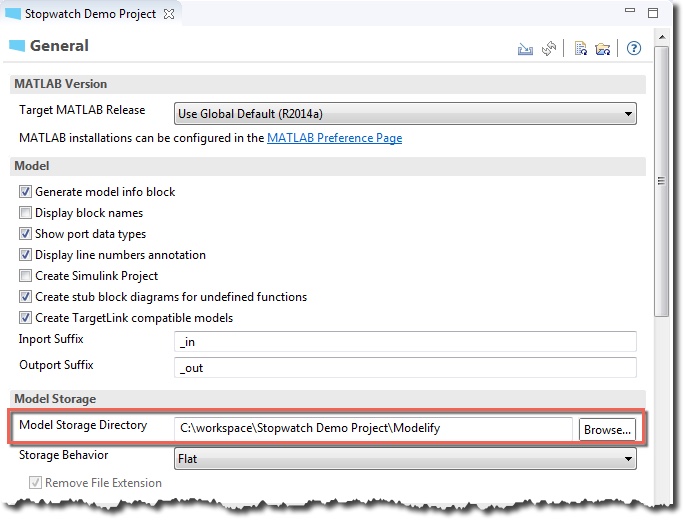Viewport: 683px width, 520px height.
Task: Click the import arrow-into-tray toolbar icon
Action: click(525, 49)
